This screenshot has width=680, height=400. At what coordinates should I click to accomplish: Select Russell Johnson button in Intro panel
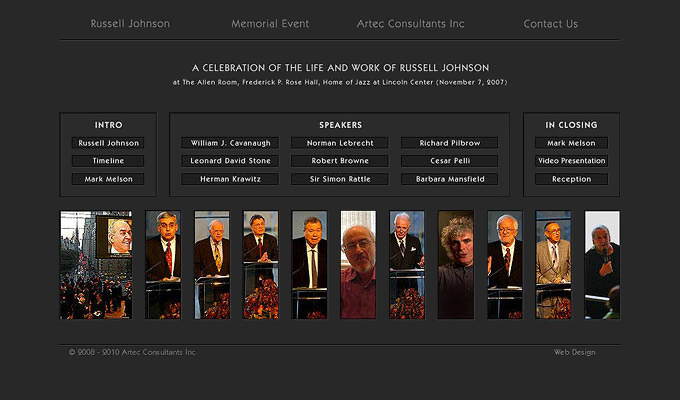coord(108,143)
